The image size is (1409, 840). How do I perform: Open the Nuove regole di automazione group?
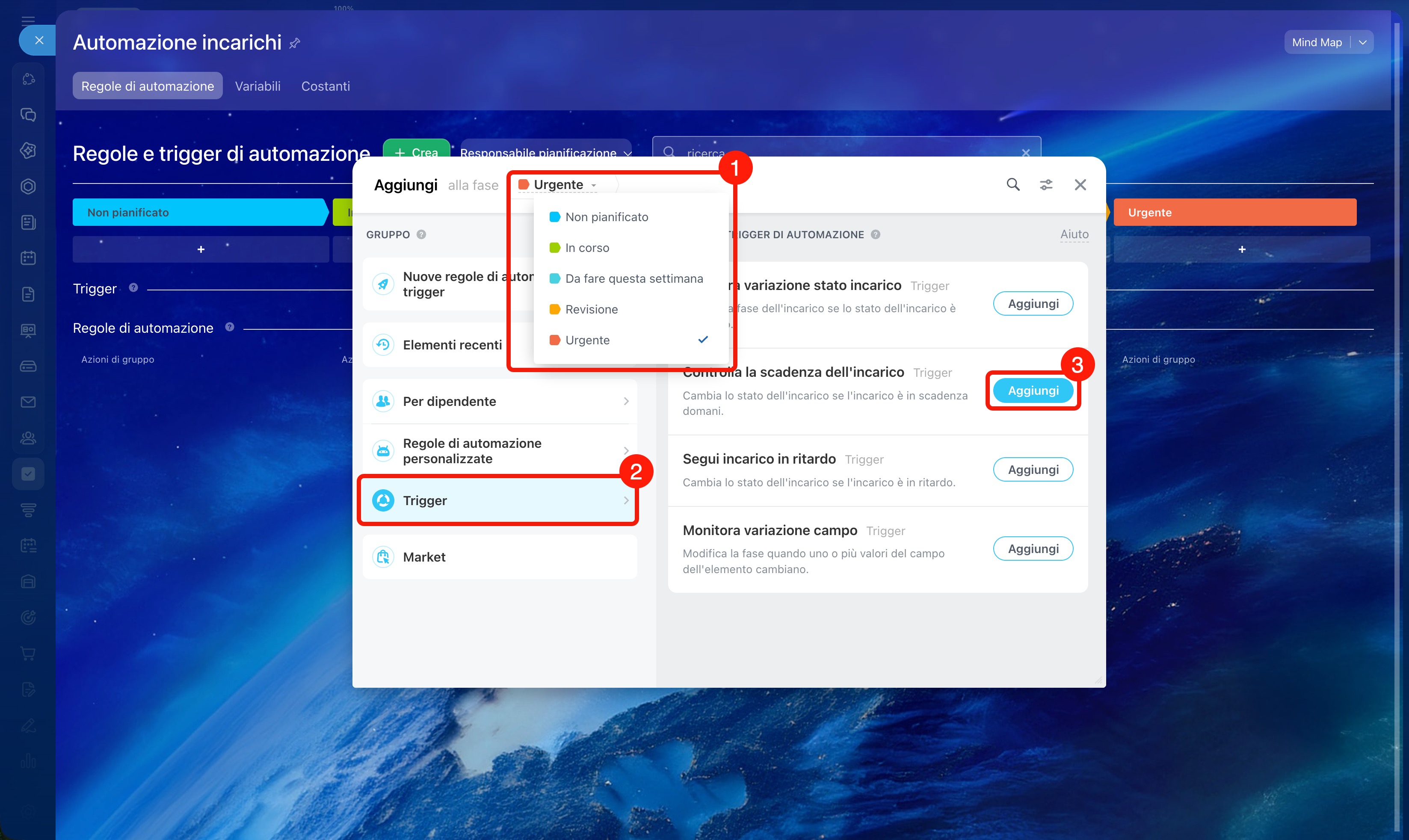pyautogui.click(x=448, y=284)
